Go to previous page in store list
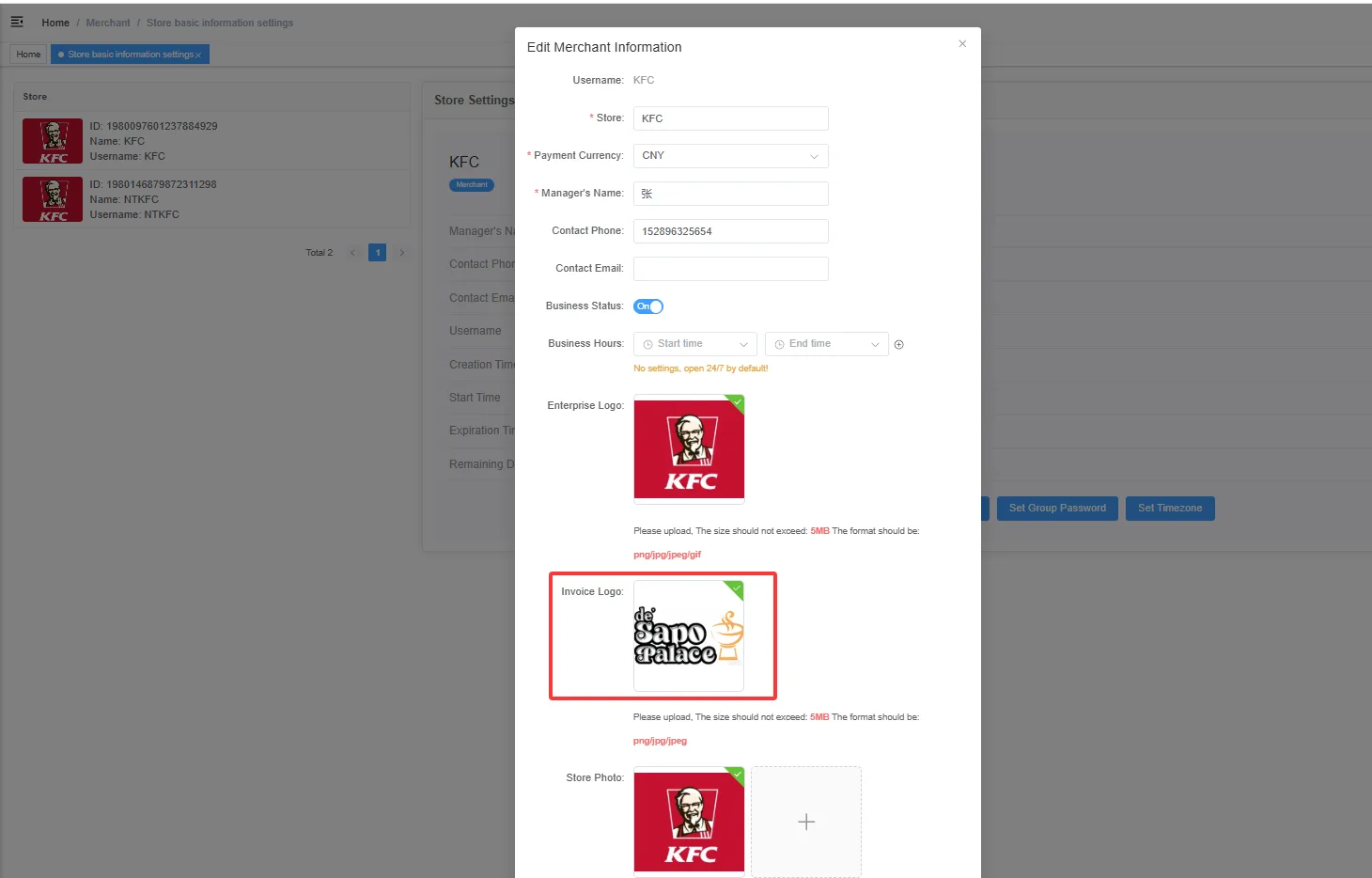Viewport: 1372px width, 878px height. 352,253
